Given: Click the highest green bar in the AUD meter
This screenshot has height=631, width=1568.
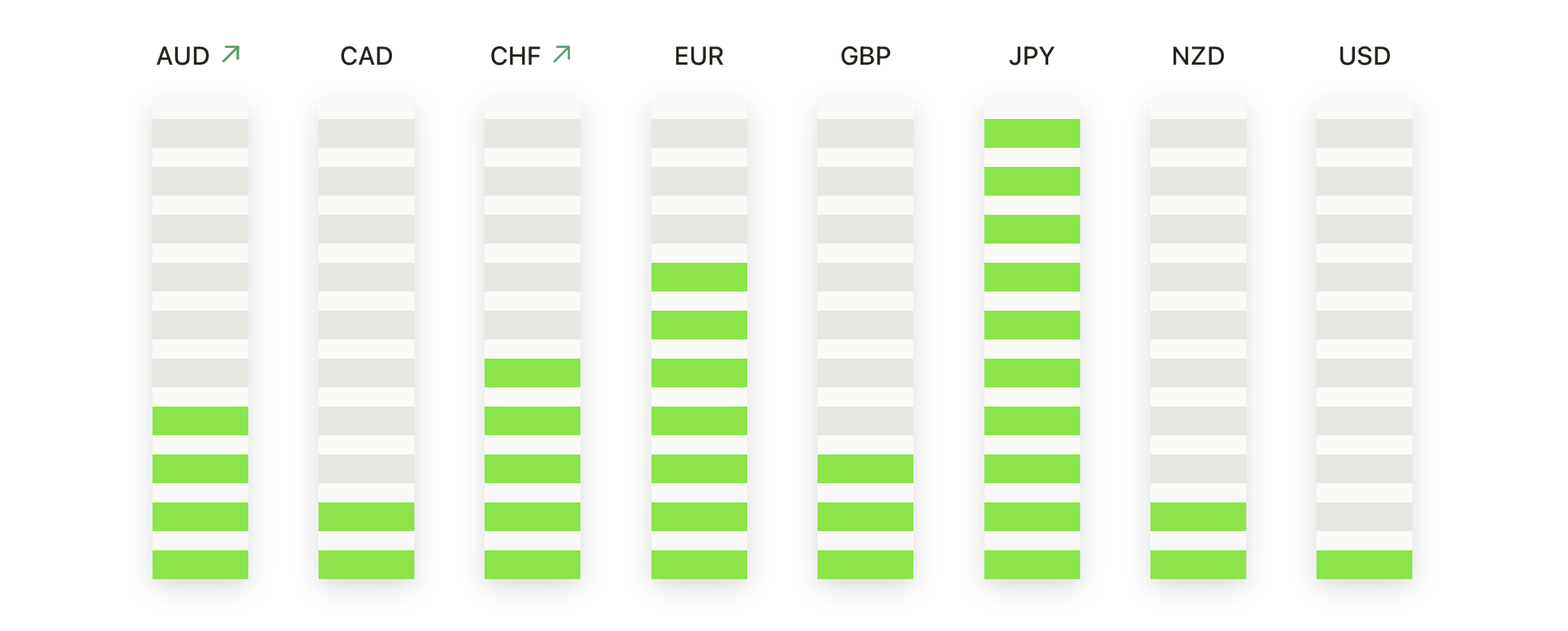Looking at the screenshot, I should tap(200, 421).
